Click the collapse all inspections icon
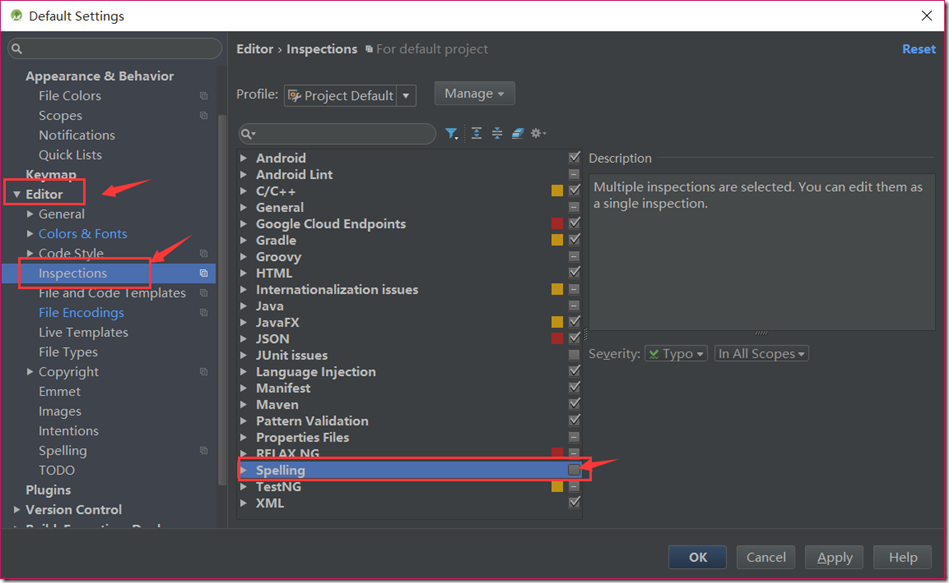 (x=497, y=133)
